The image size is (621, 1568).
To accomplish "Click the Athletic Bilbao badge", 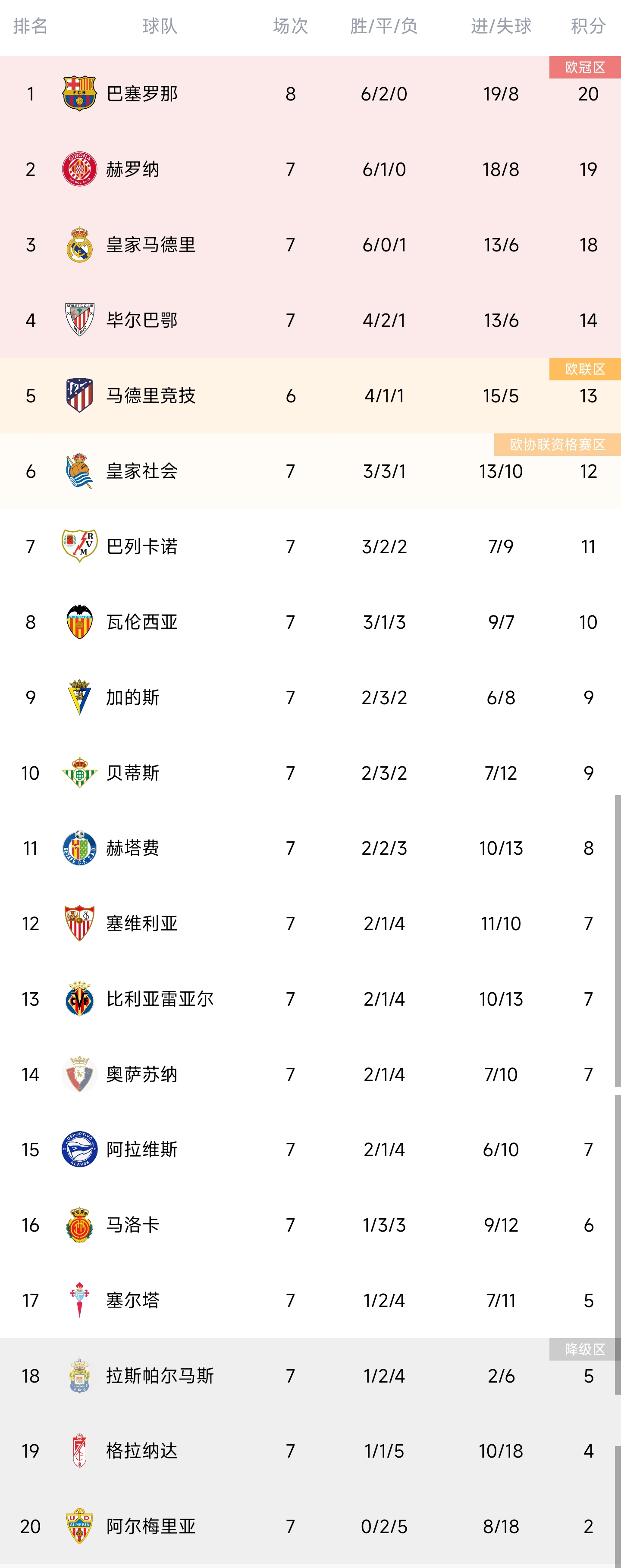I will tap(79, 320).
